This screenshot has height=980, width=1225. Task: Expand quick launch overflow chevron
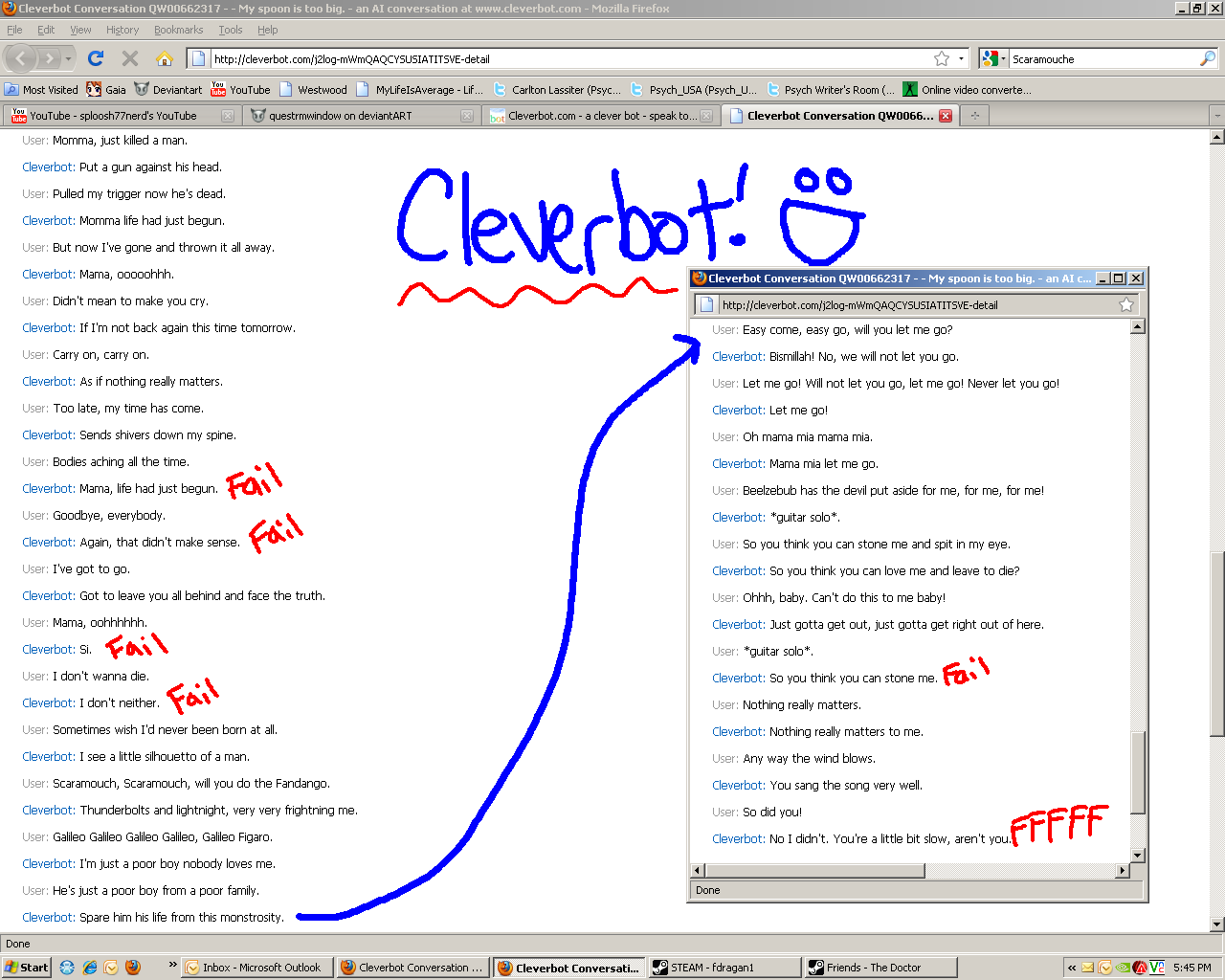point(173,965)
